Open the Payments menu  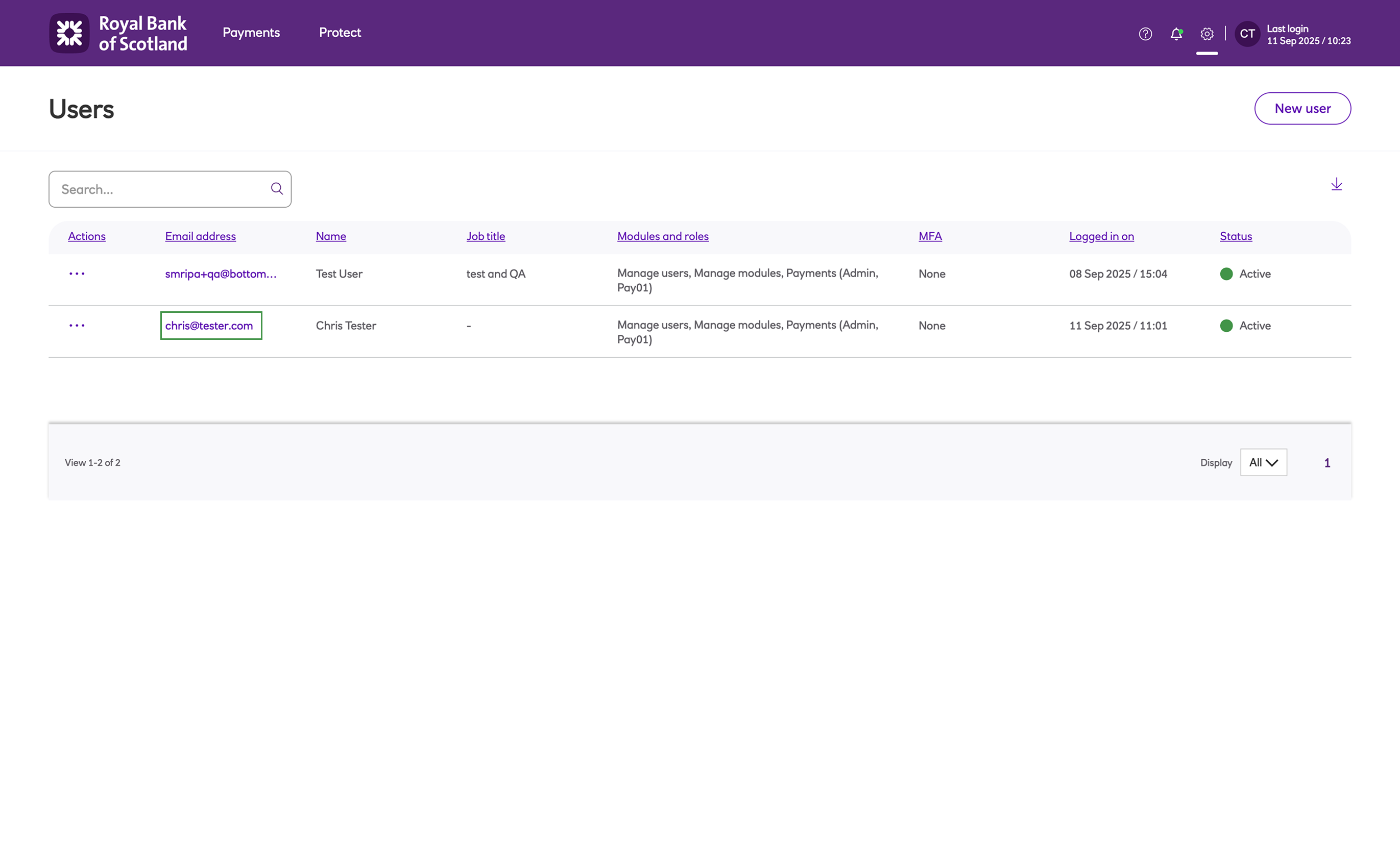point(251,32)
